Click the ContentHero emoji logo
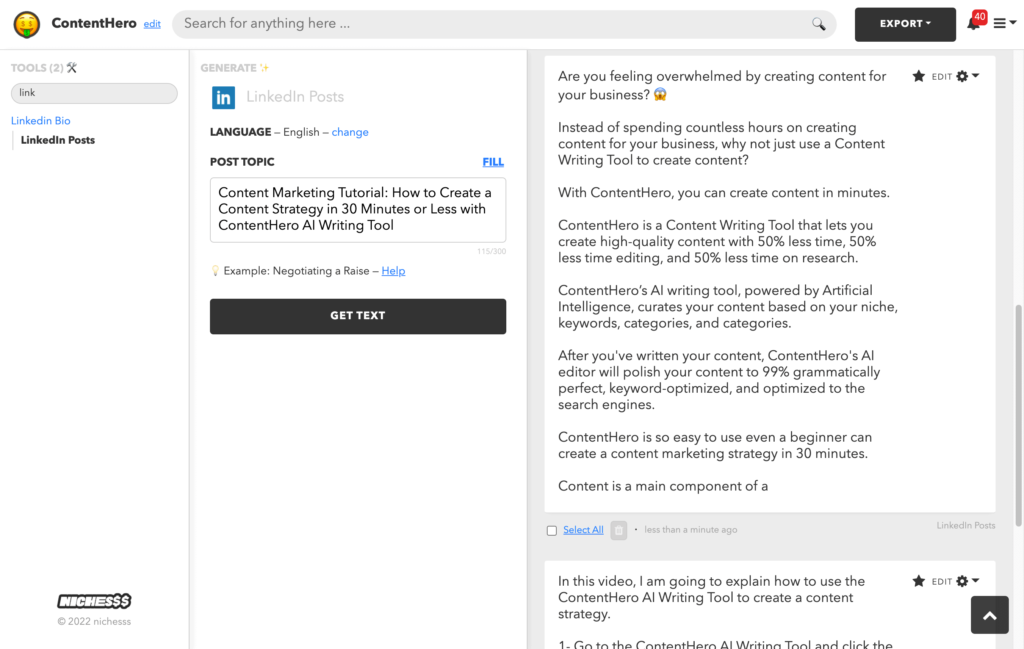Viewport: 1024px width, 649px height. tap(27, 24)
